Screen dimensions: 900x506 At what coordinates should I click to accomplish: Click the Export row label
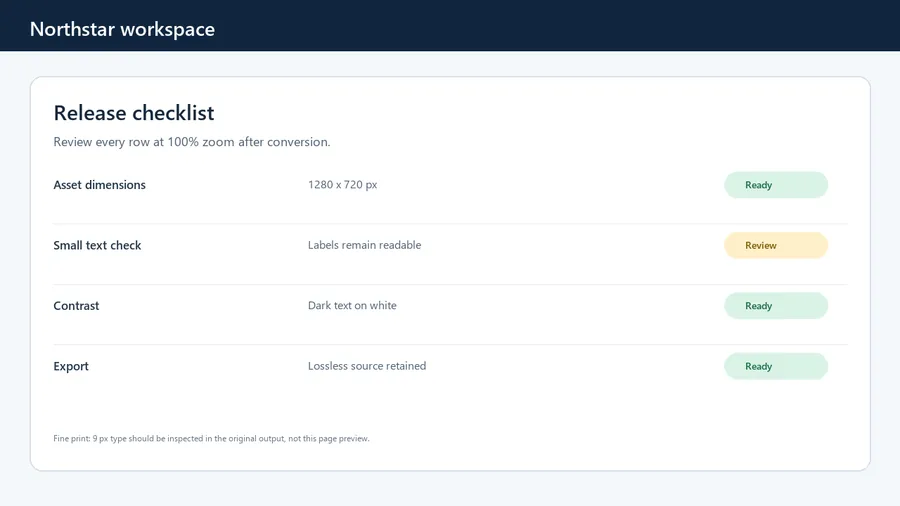(71, 366)
